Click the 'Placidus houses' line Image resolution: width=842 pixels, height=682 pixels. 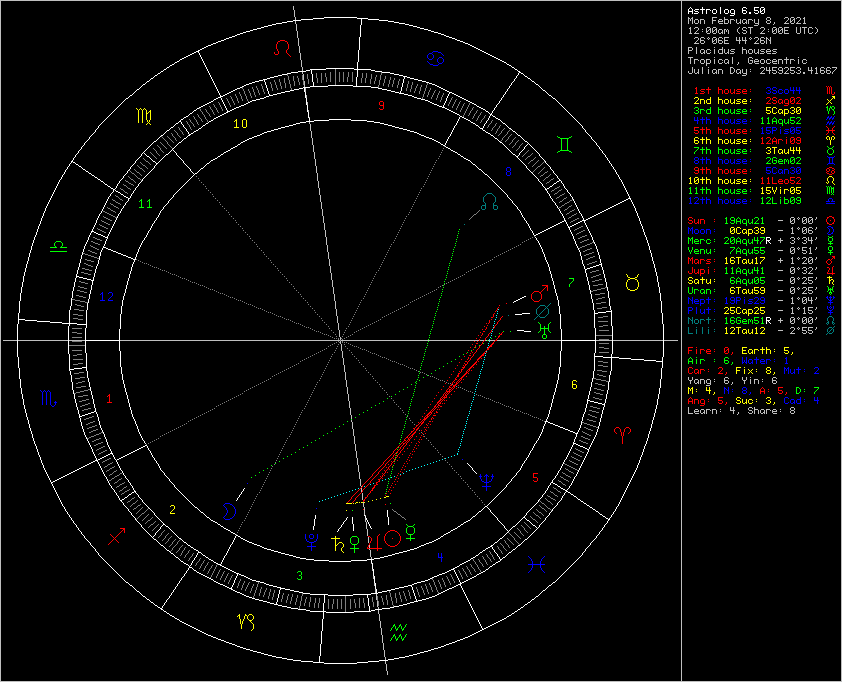click(732, 51)
